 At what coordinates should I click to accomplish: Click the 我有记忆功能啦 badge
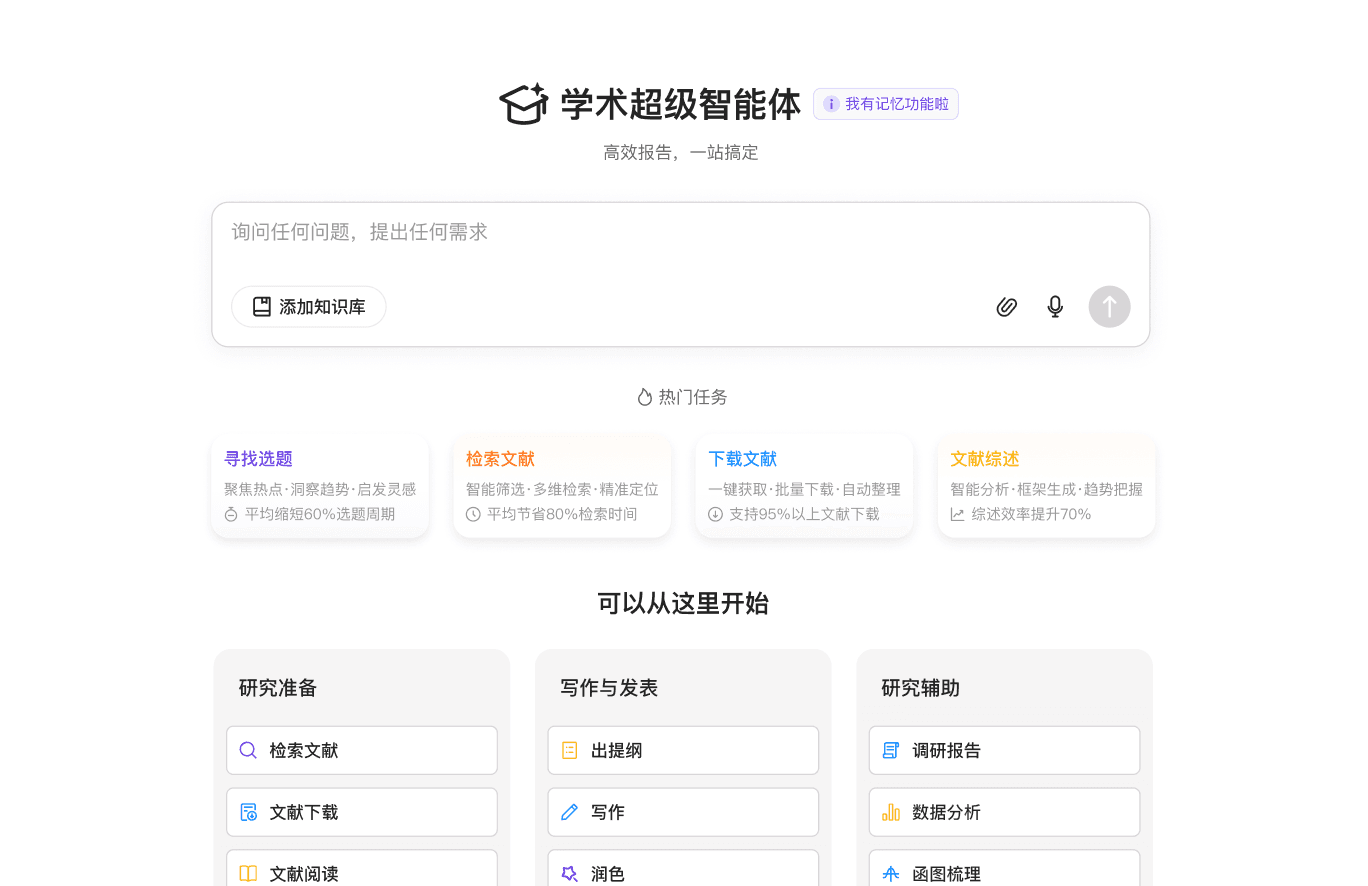coord(886,104)
